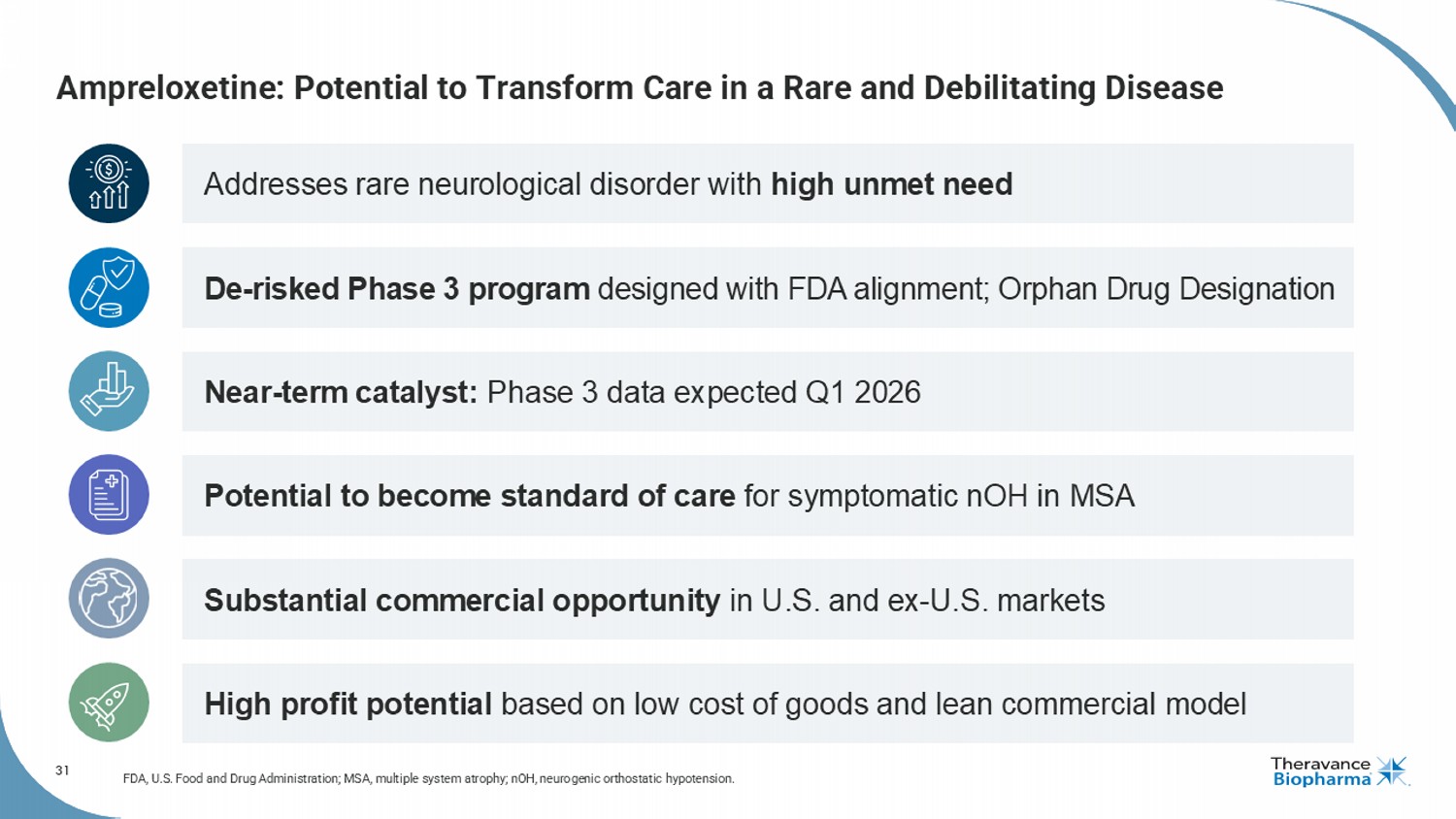Click 'Phase 3 data expected Q1 2026' text
This screenshot has height=819, width=1456.
tap(704, 392)
